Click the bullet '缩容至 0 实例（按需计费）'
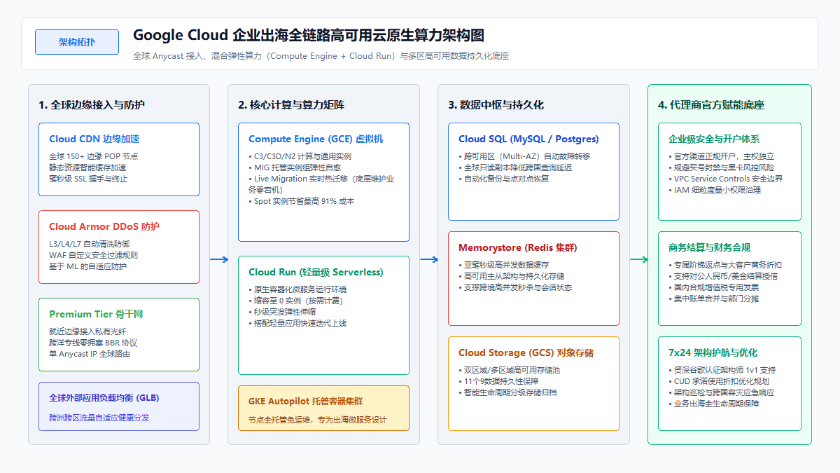 point(296,301)
